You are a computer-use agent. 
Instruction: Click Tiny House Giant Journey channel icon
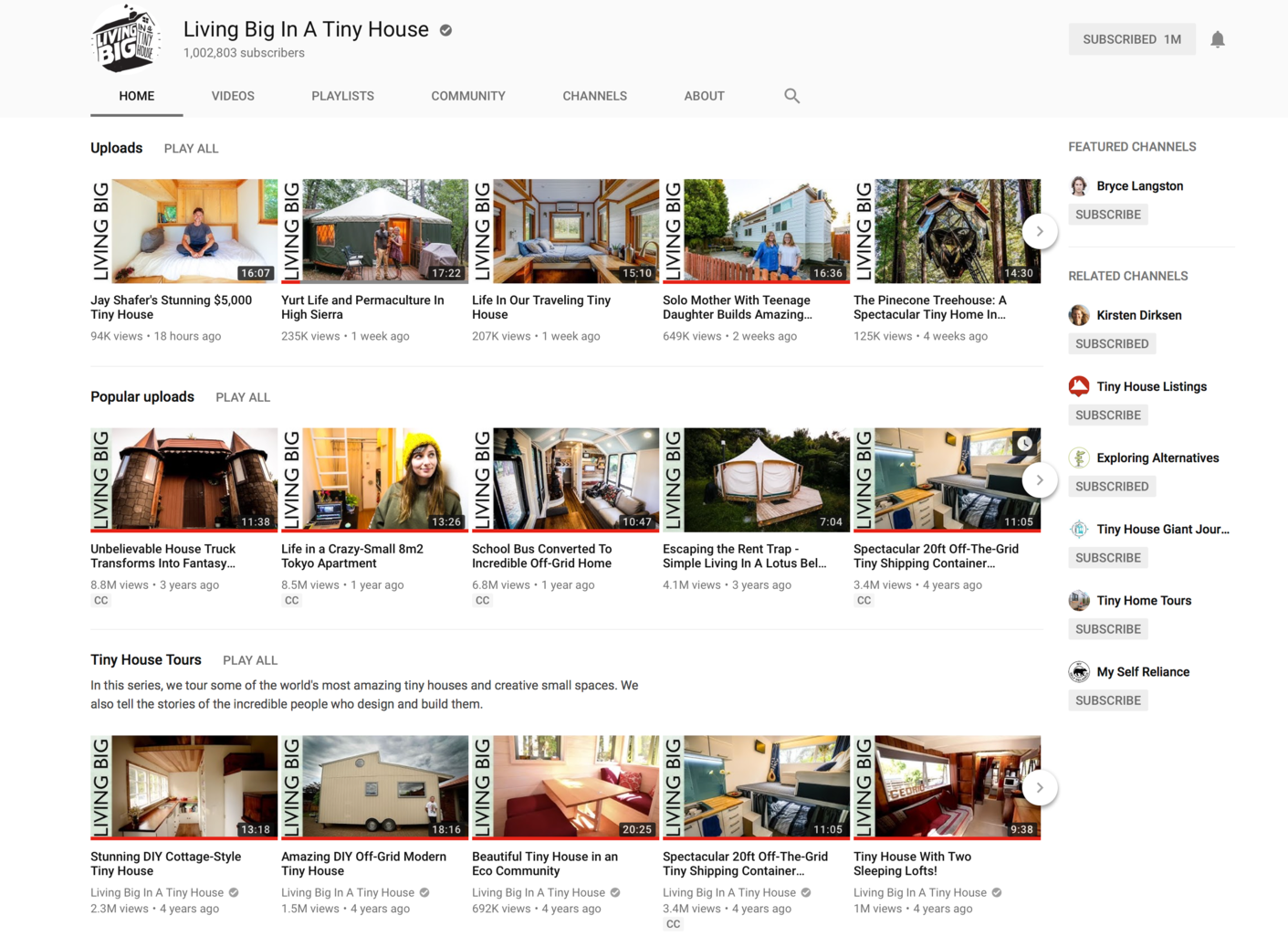pyautogui.click(x=1079, y=529)
